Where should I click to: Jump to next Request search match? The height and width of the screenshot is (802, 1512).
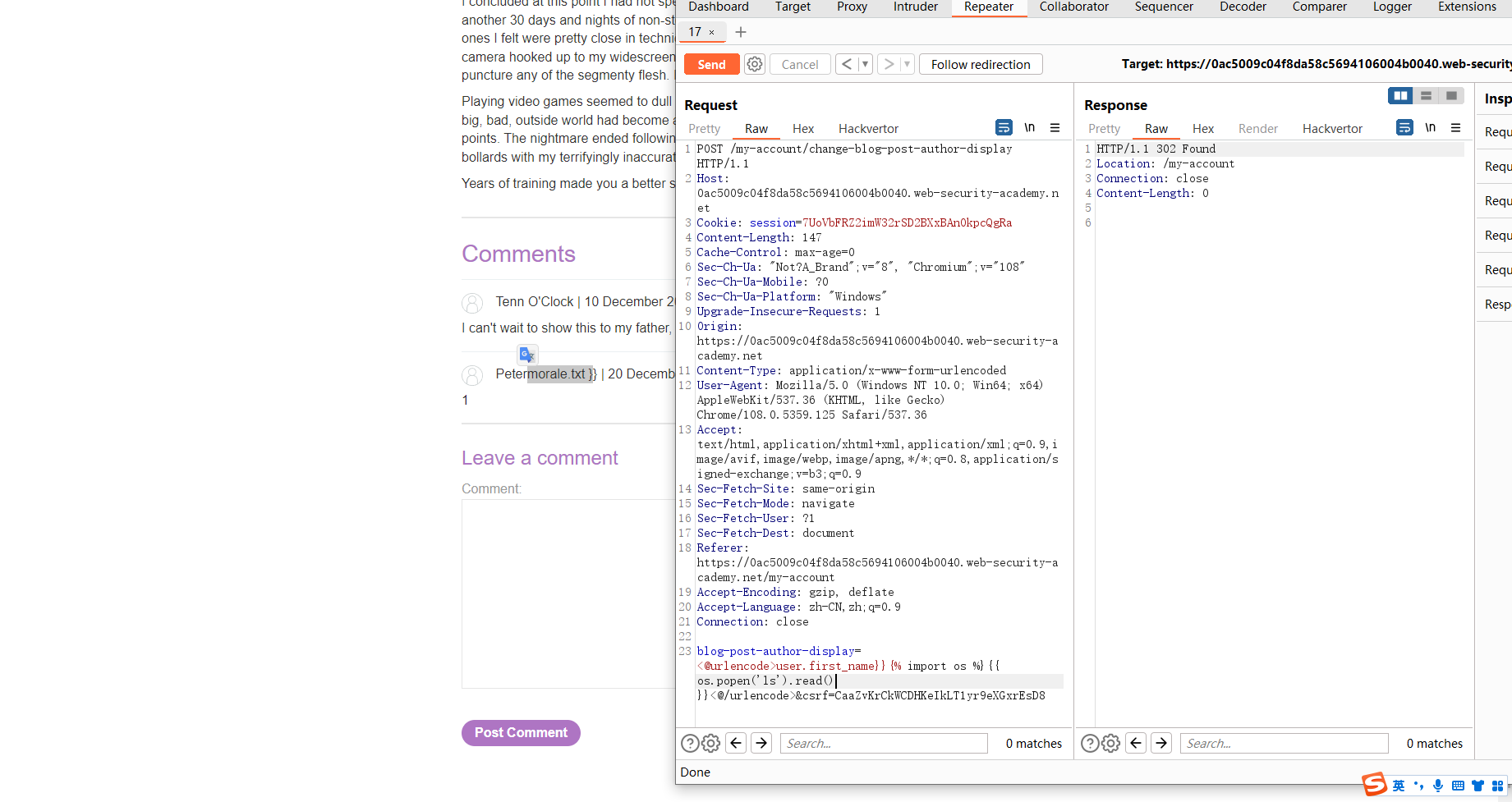(761, 743)
